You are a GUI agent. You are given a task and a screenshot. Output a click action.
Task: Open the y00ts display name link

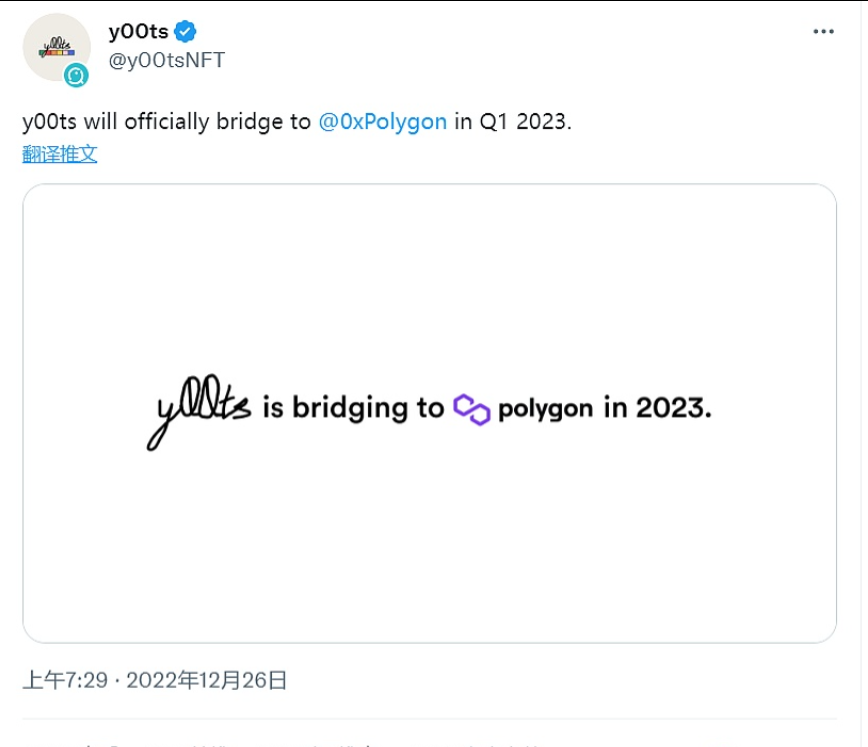(x=138, y=32)
